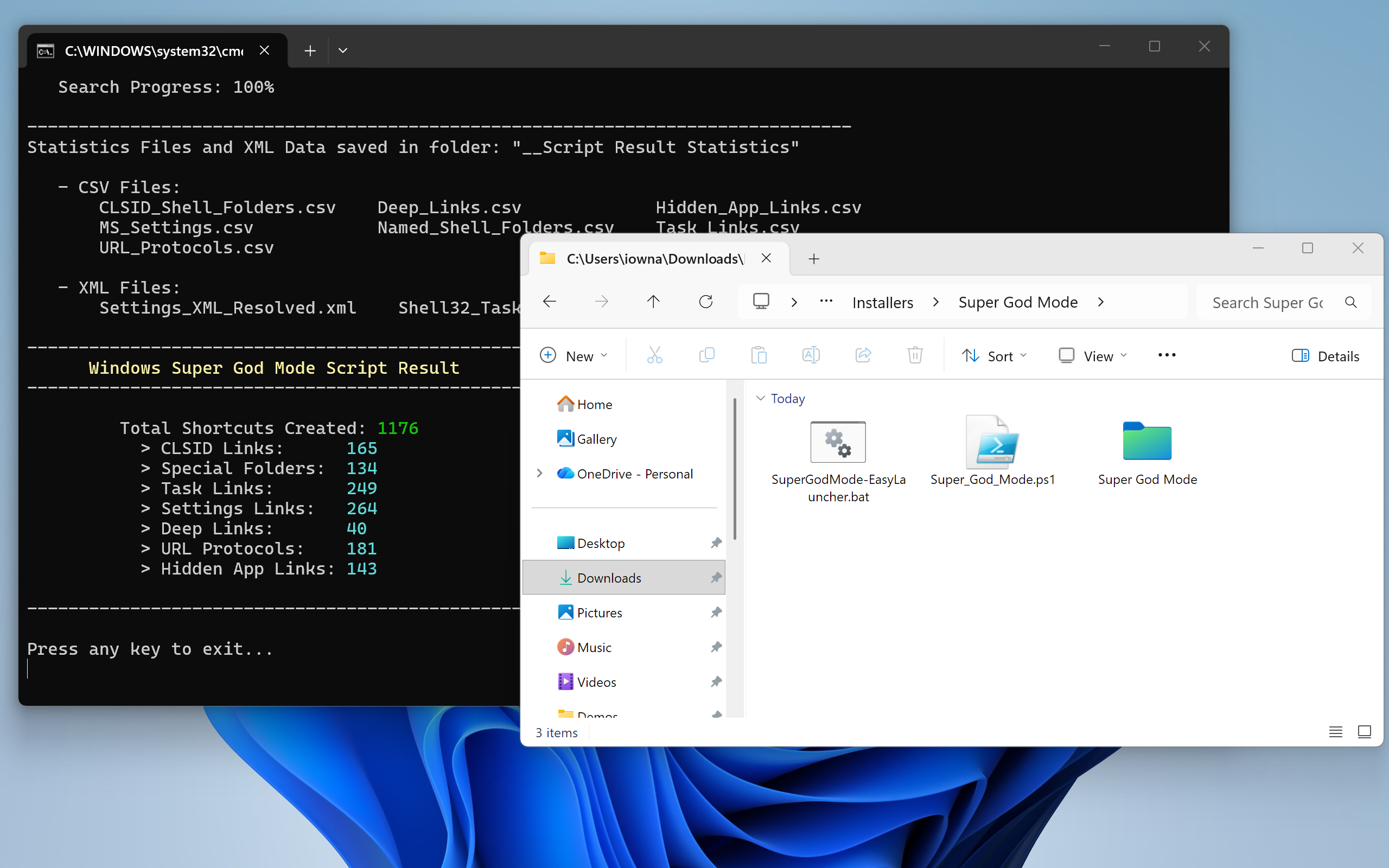Image resolution: width=1389 pixels, height=868 pixels.
Task: Click 'Hidden_App_Links.csv' in terminal output
Action: pos(759,207)
